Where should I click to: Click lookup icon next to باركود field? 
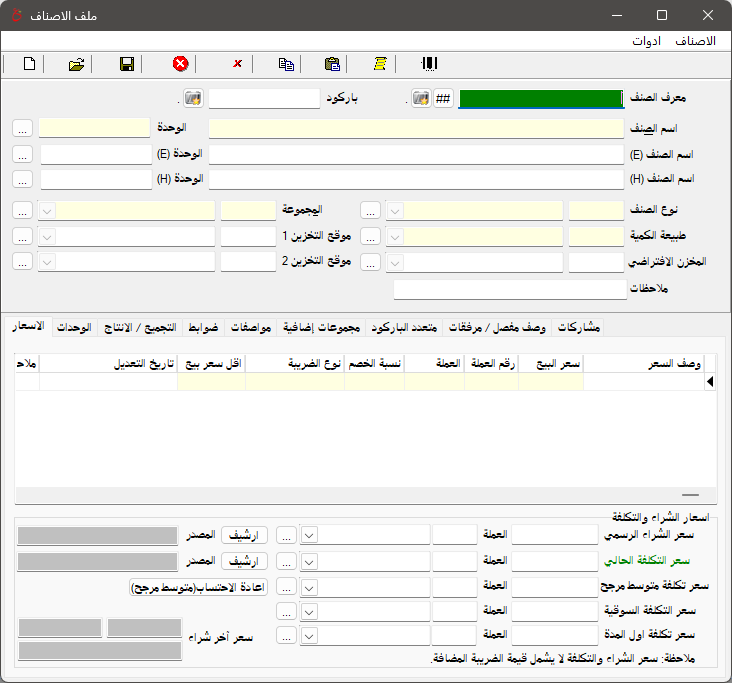(193, 99)
